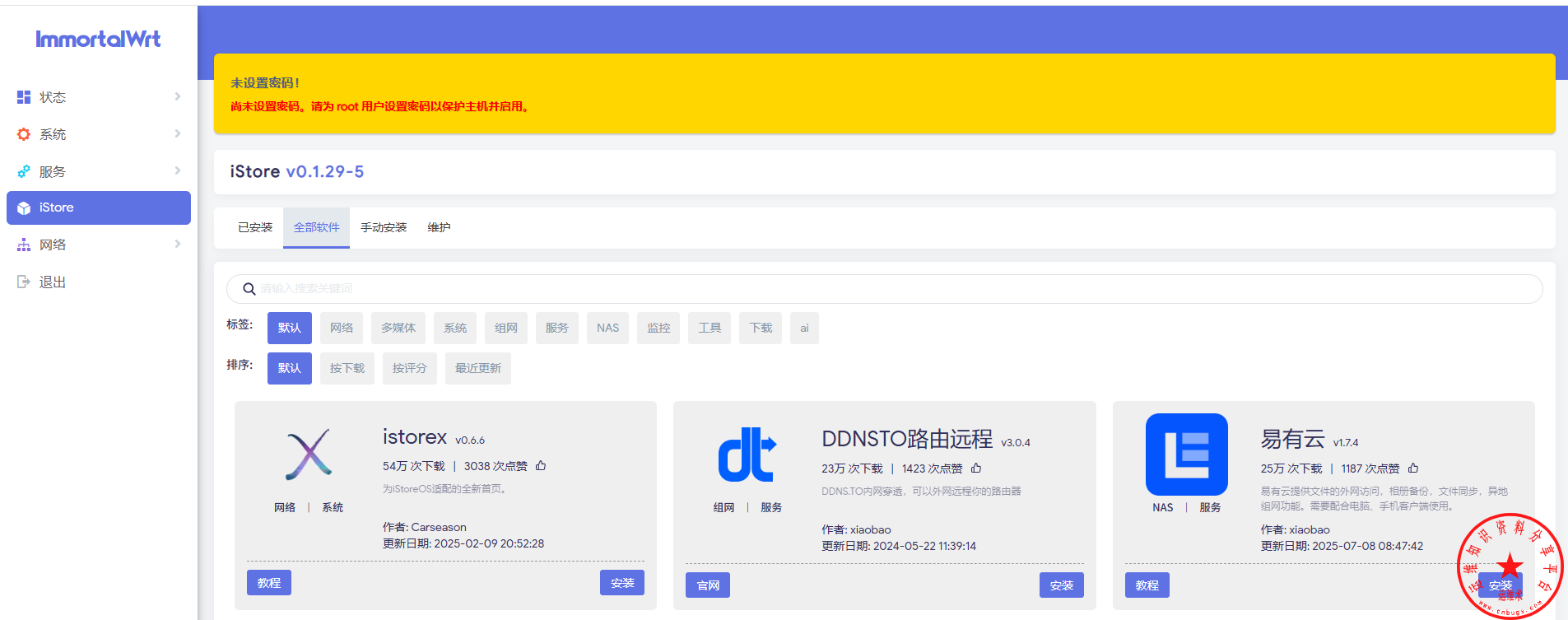Click the 易有云 app logo icon
Image resolution: width=1568 pixels, height=620 pixels.
tap(1186, 455)
